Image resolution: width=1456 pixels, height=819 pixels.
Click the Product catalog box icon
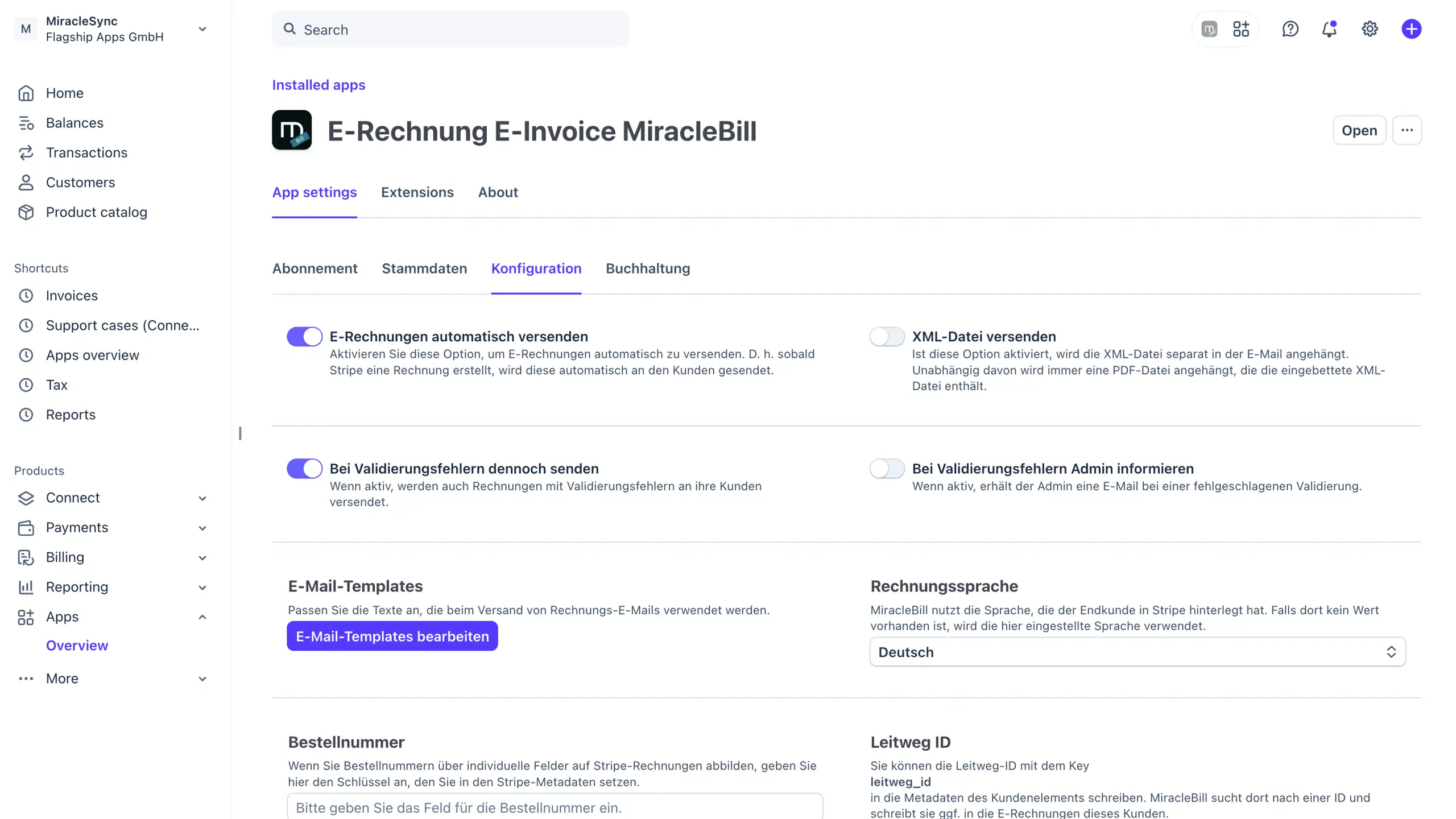click(26, 212)
